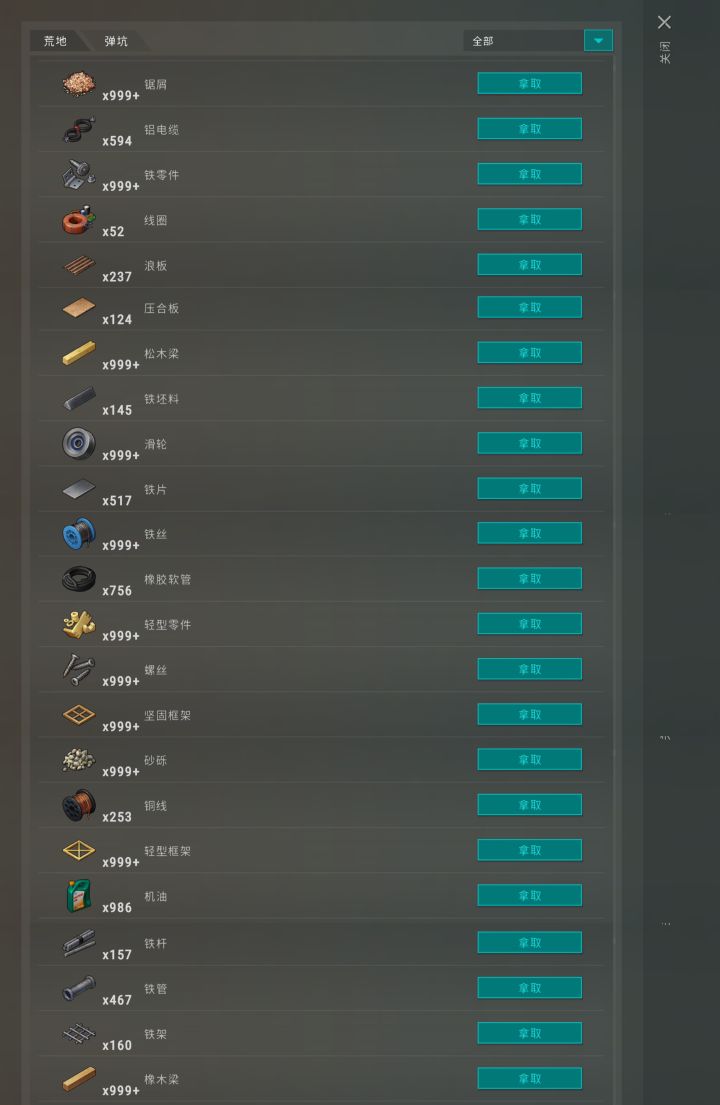Click the screws (螺丝) item icon
Image resolution: width=720 pixels, height=1105 pixels.
(78, 669)
